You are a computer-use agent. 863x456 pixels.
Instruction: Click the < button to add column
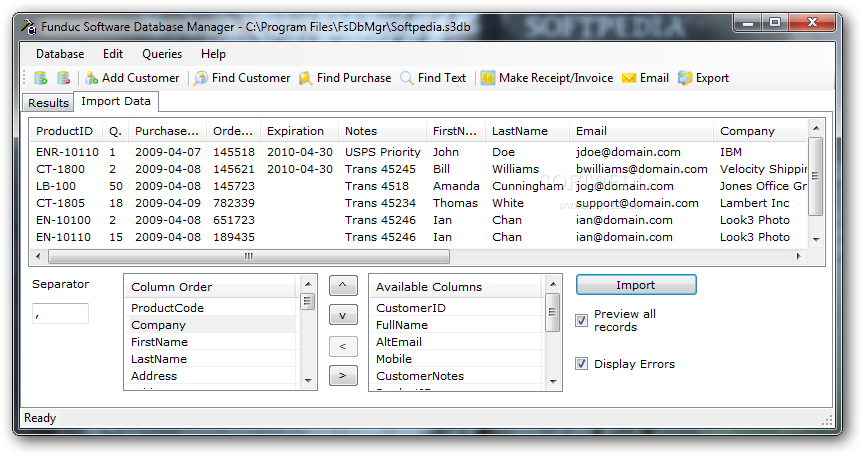(343, 346)
